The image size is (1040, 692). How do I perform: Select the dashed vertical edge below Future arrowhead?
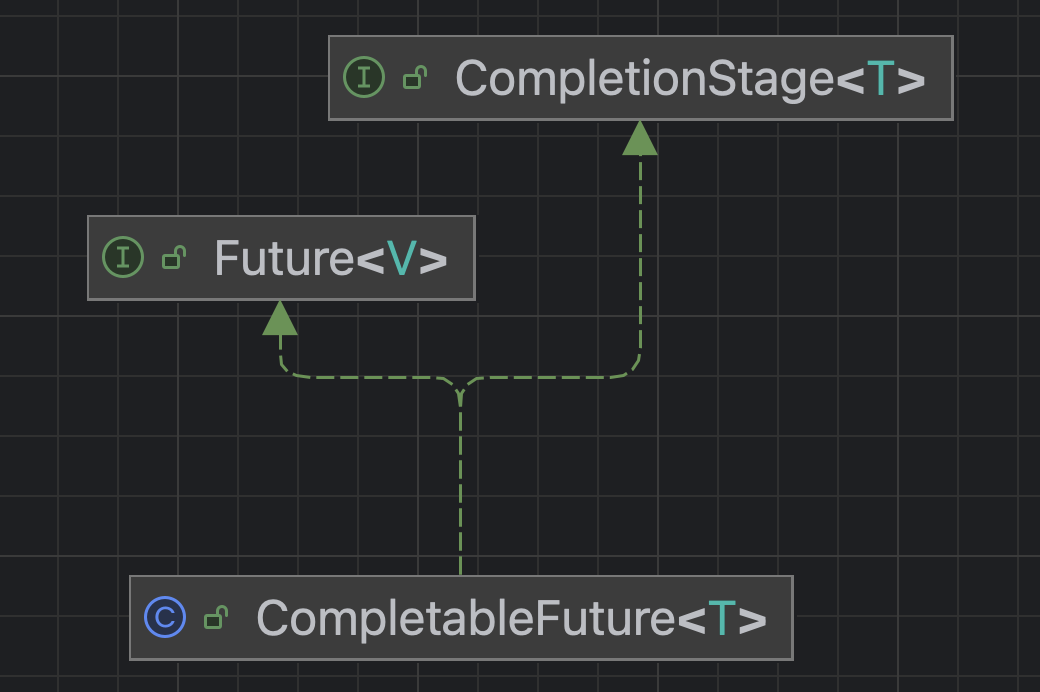[280, 350]
